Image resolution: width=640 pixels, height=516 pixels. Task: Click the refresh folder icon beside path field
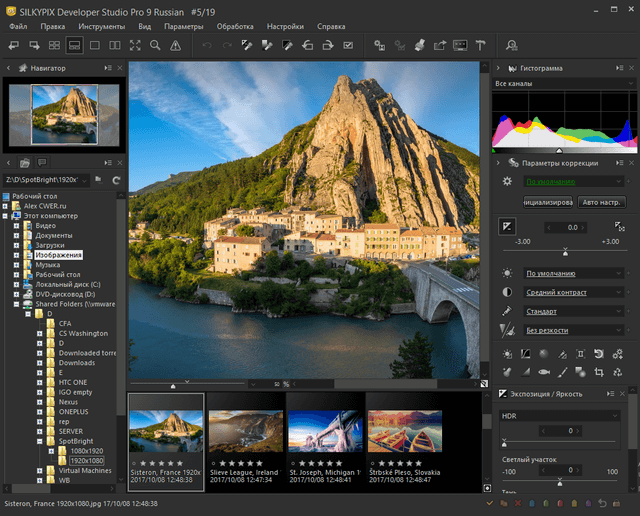pyautogui.click(x=116, y=179)
